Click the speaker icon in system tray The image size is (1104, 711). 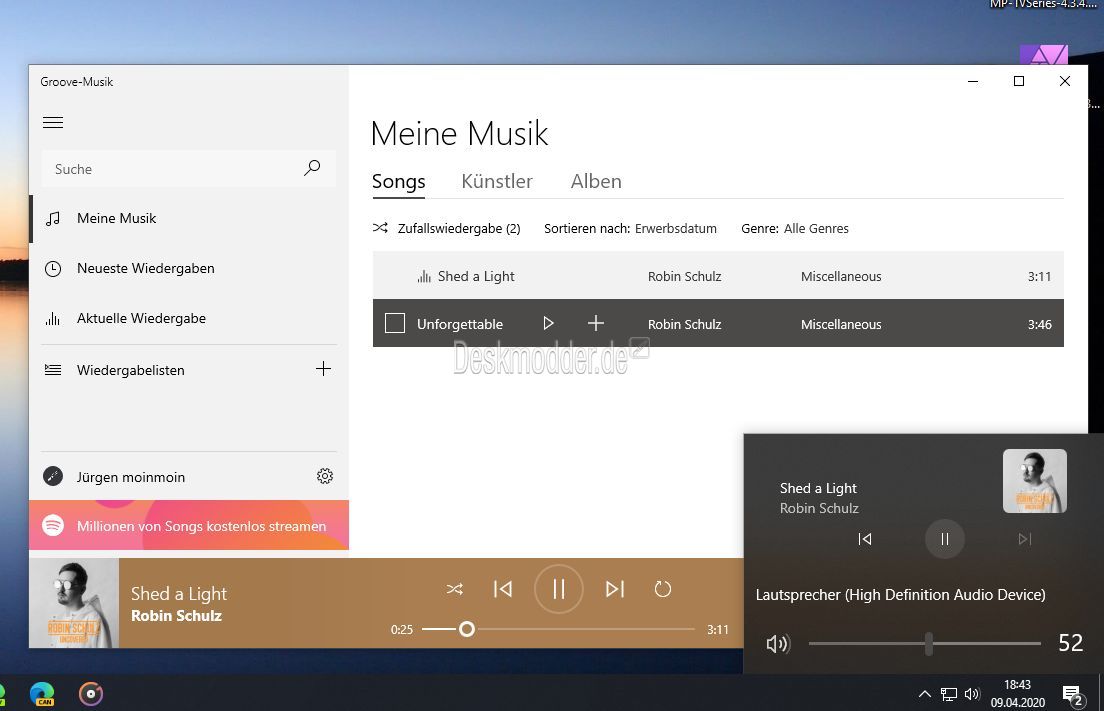972,695
